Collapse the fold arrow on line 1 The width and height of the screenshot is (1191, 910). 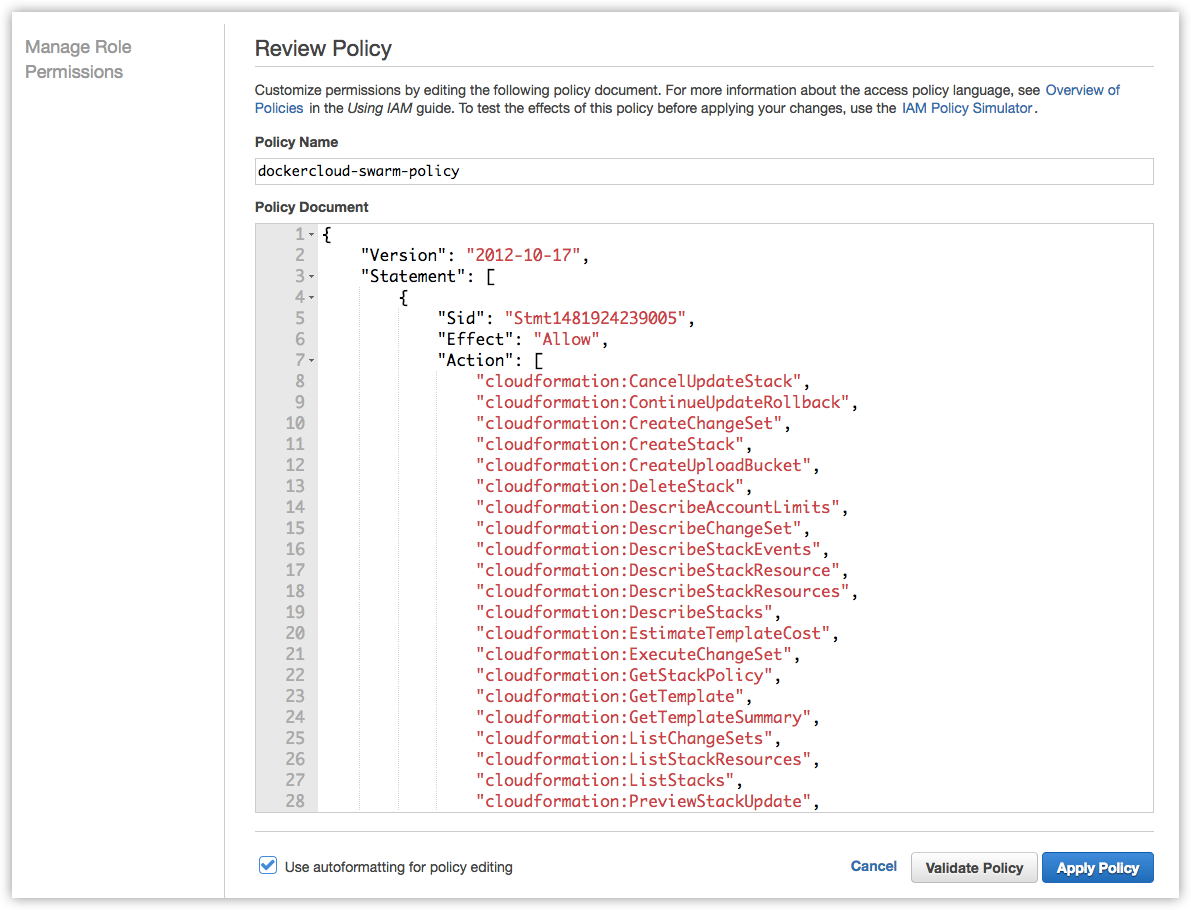tap(311, 235)
